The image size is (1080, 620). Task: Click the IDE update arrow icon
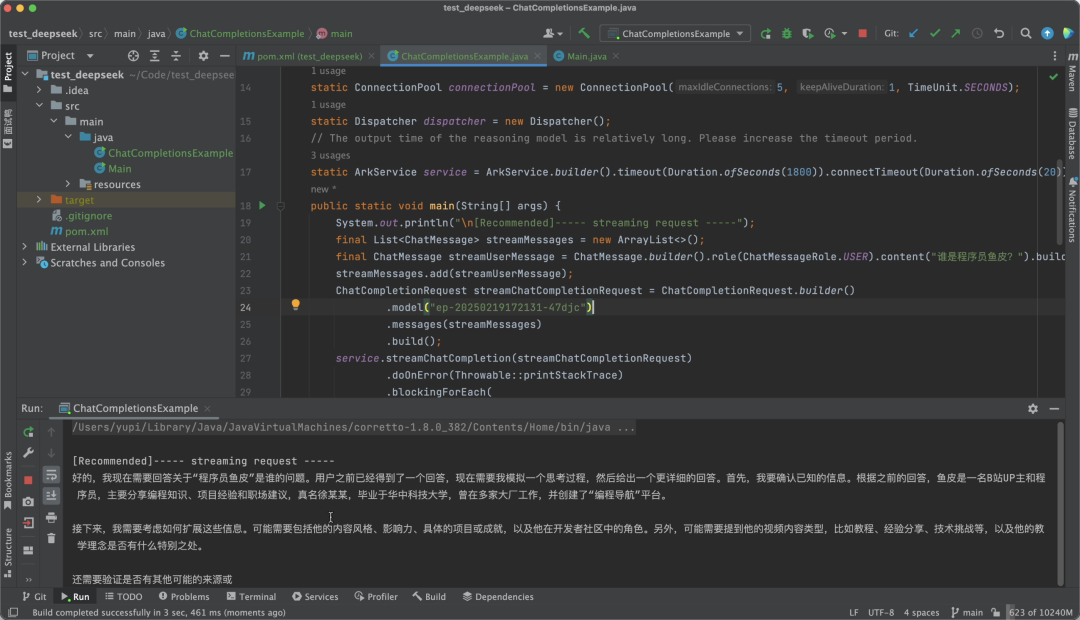point(1047,33)
